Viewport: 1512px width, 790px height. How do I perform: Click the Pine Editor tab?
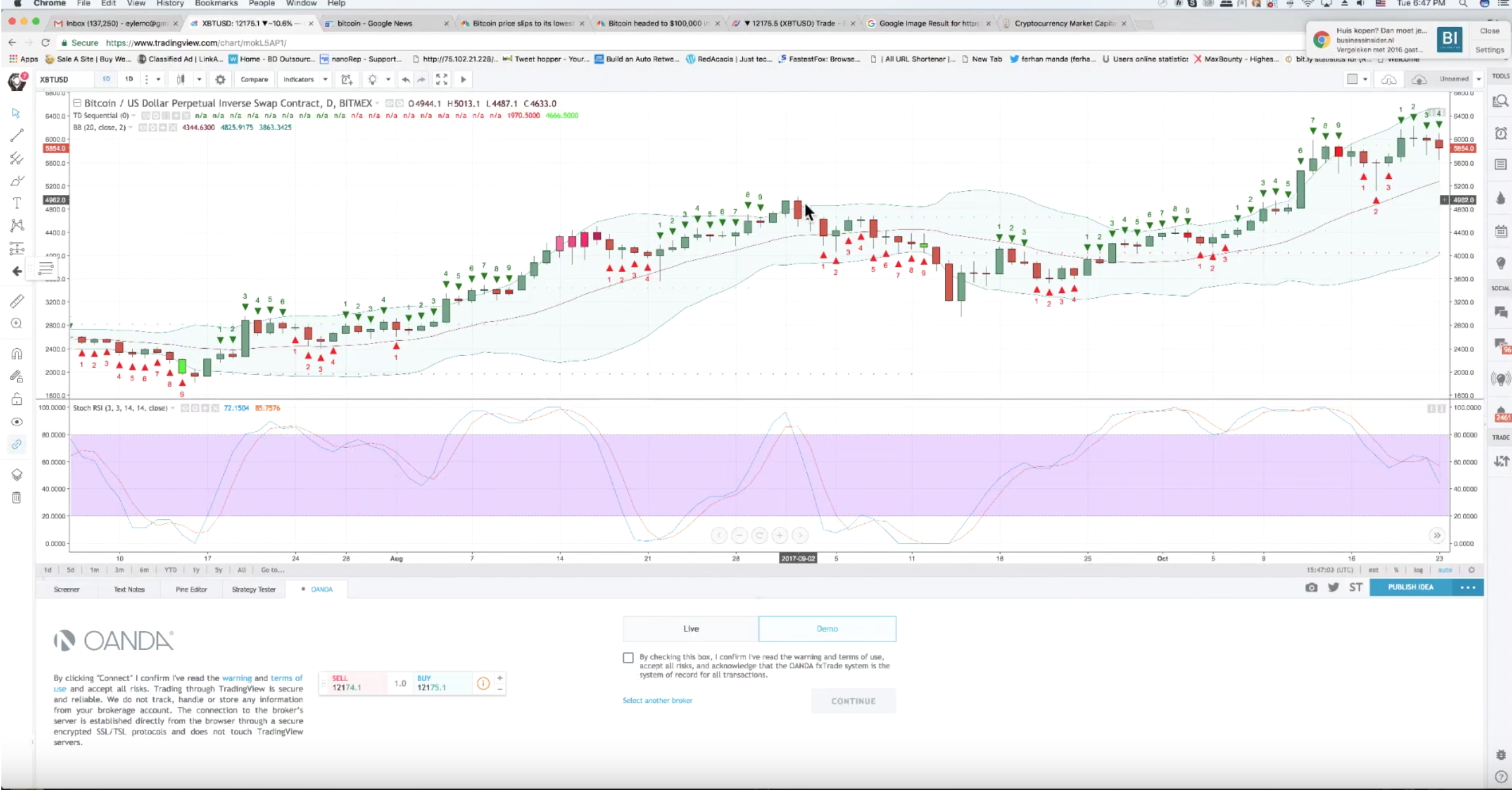pos(192,589)
